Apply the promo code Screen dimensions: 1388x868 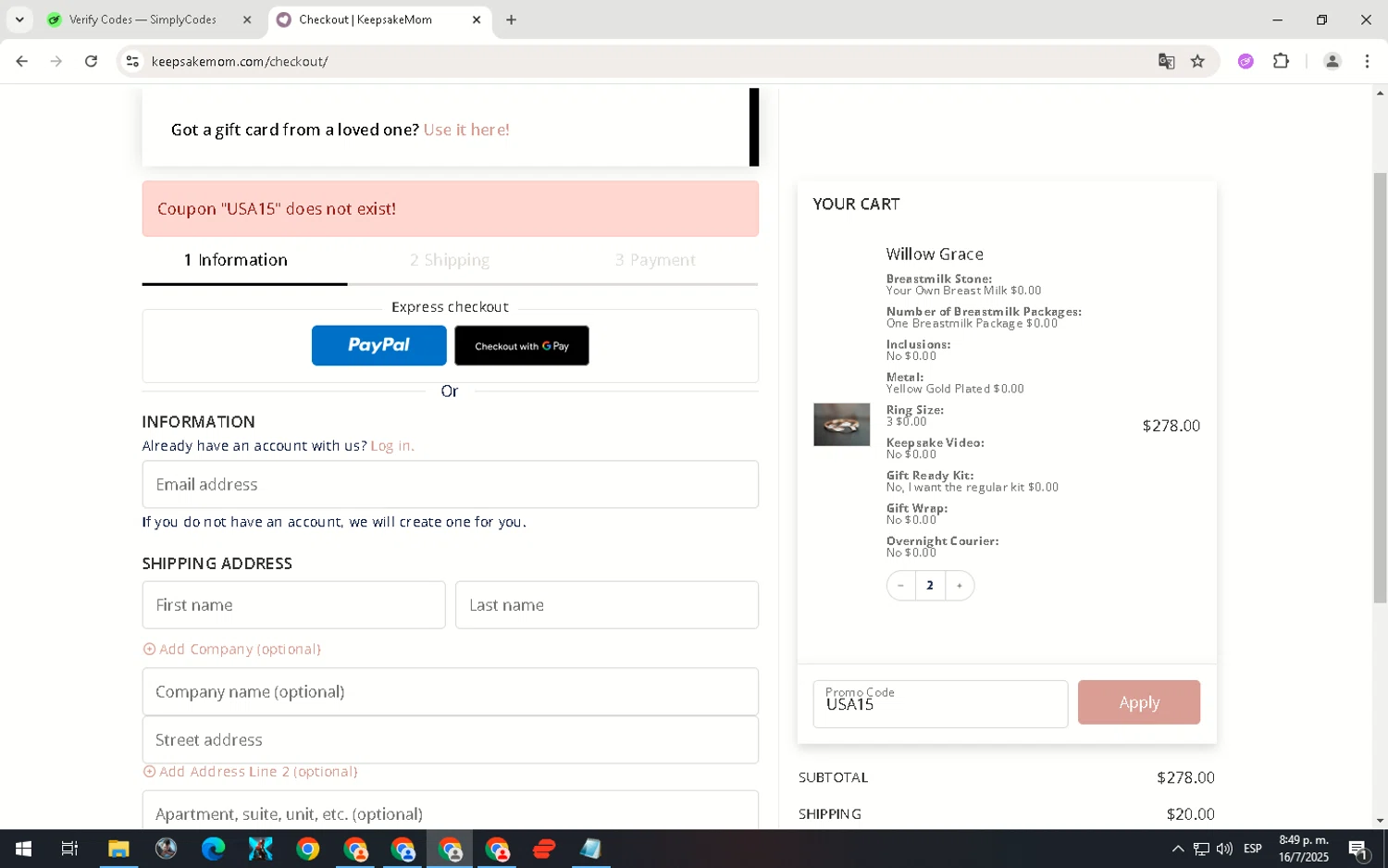1139,702
